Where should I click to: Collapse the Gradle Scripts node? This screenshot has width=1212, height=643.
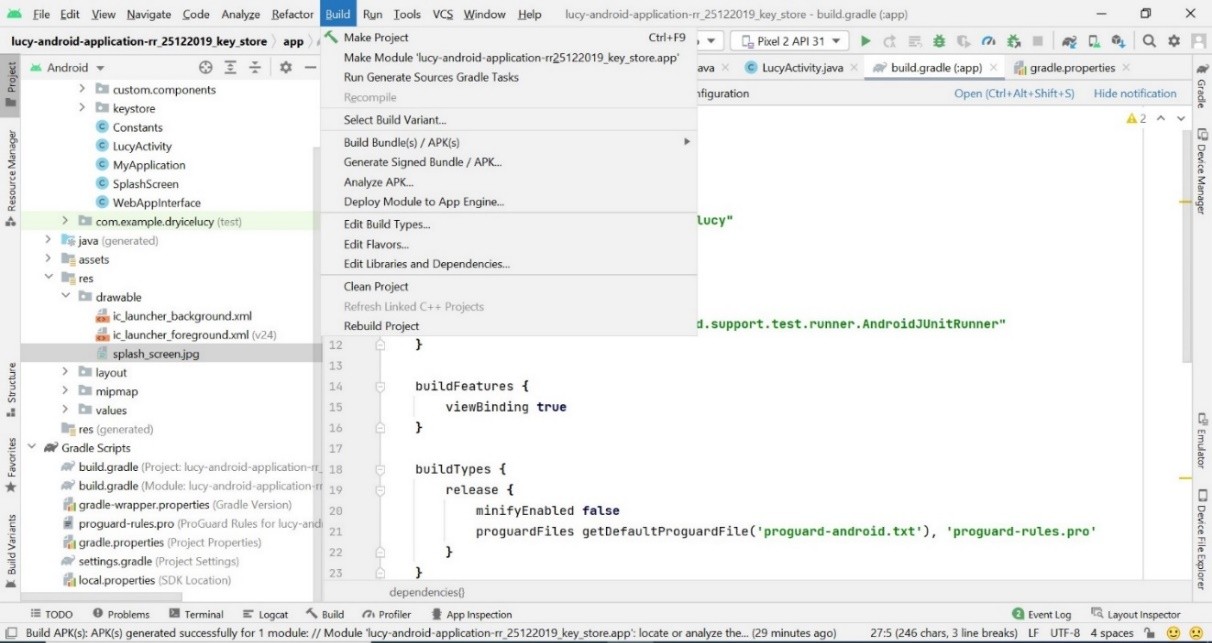coord(32,448)
